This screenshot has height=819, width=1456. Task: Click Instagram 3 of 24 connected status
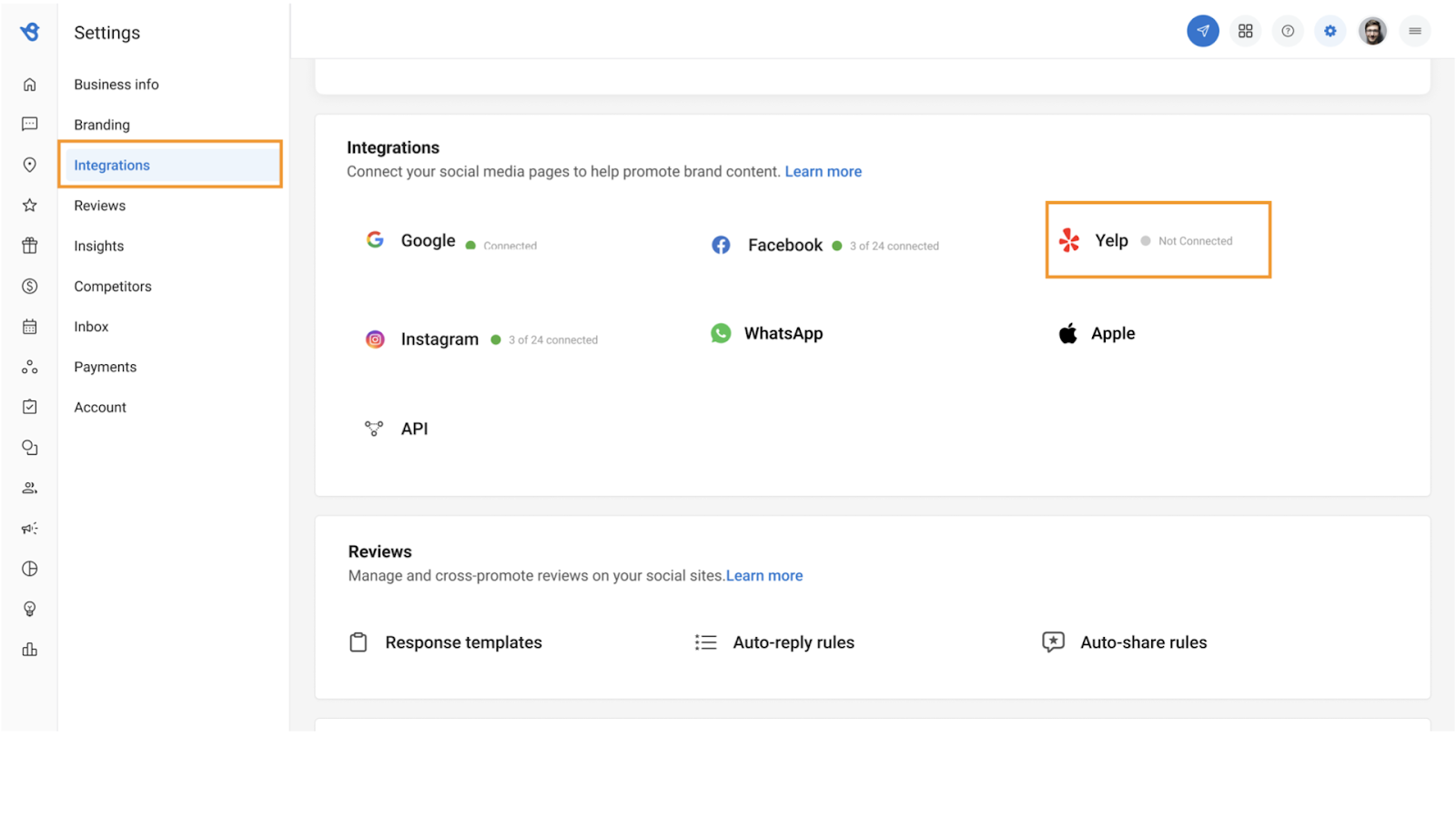(553, 339)
